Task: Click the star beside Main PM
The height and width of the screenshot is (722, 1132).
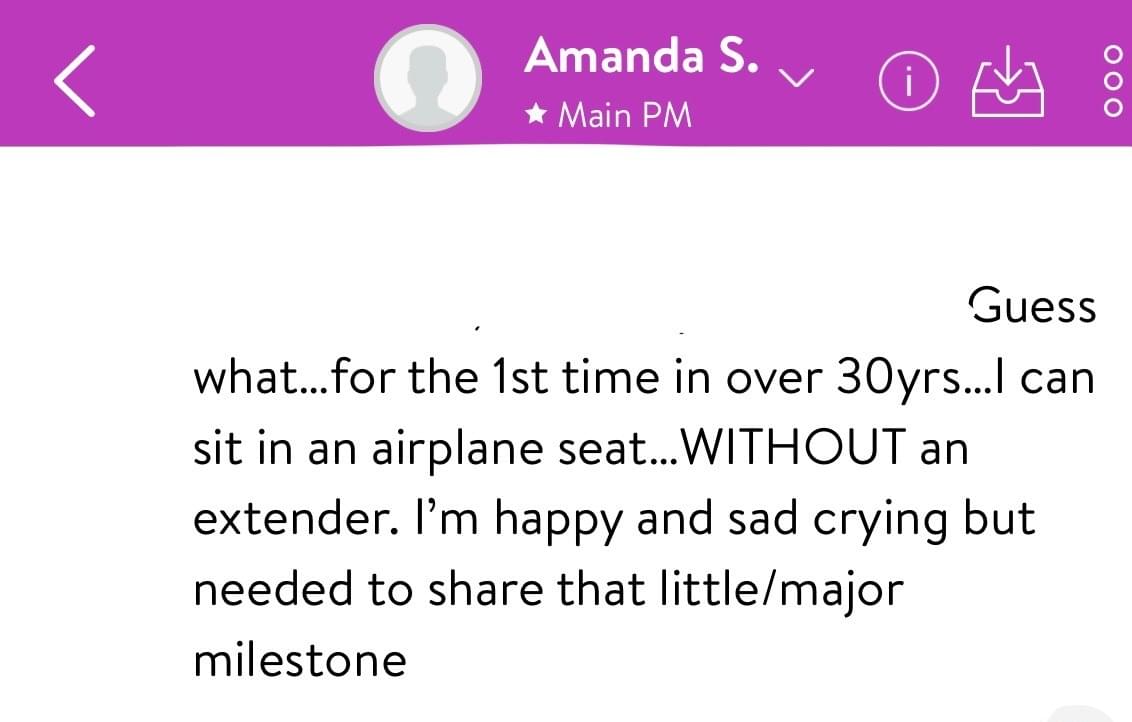Action: pos(536,113)
